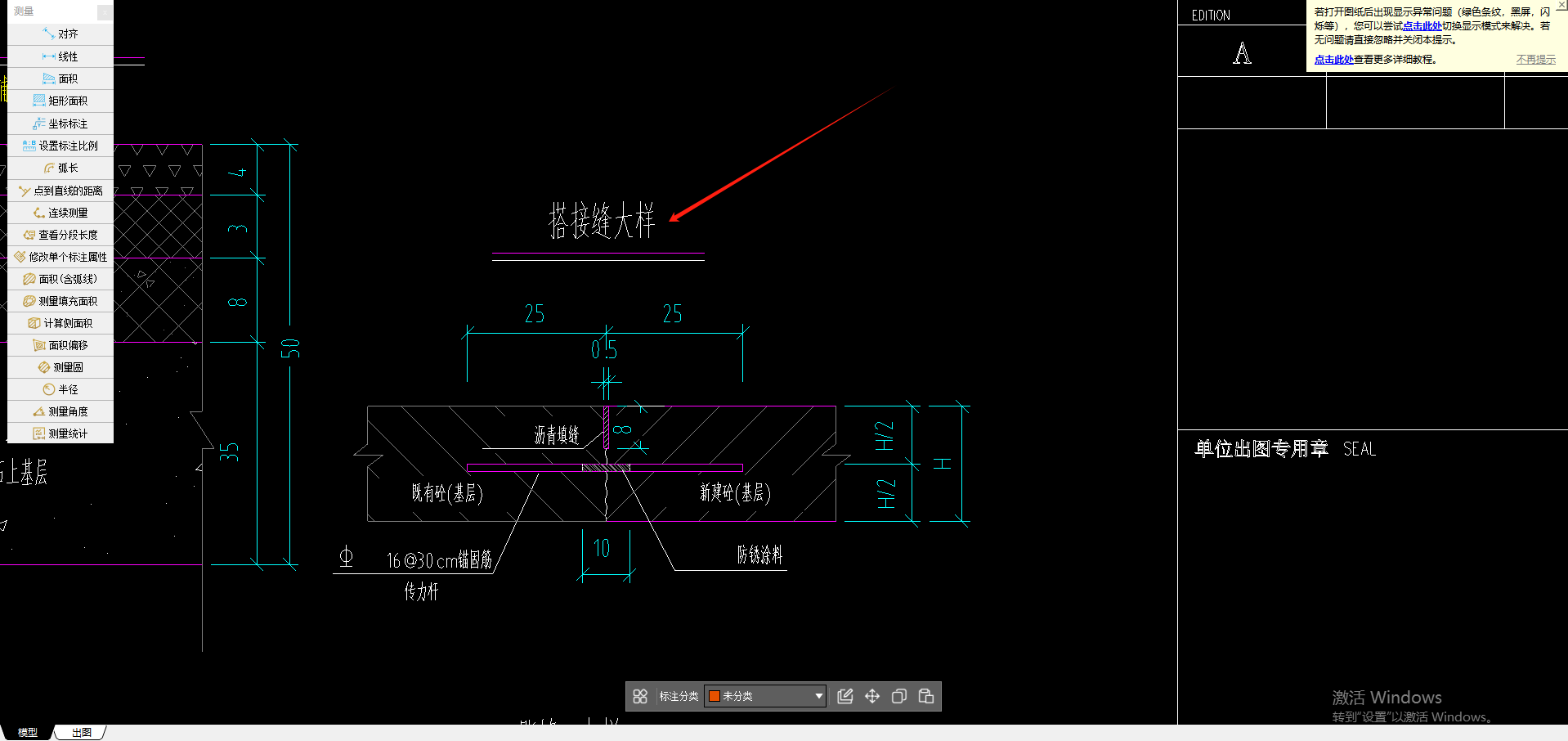Click the dimension value 50 on left detail
Viewport: 1568px width, 741px height.
(x=291, y=348)
